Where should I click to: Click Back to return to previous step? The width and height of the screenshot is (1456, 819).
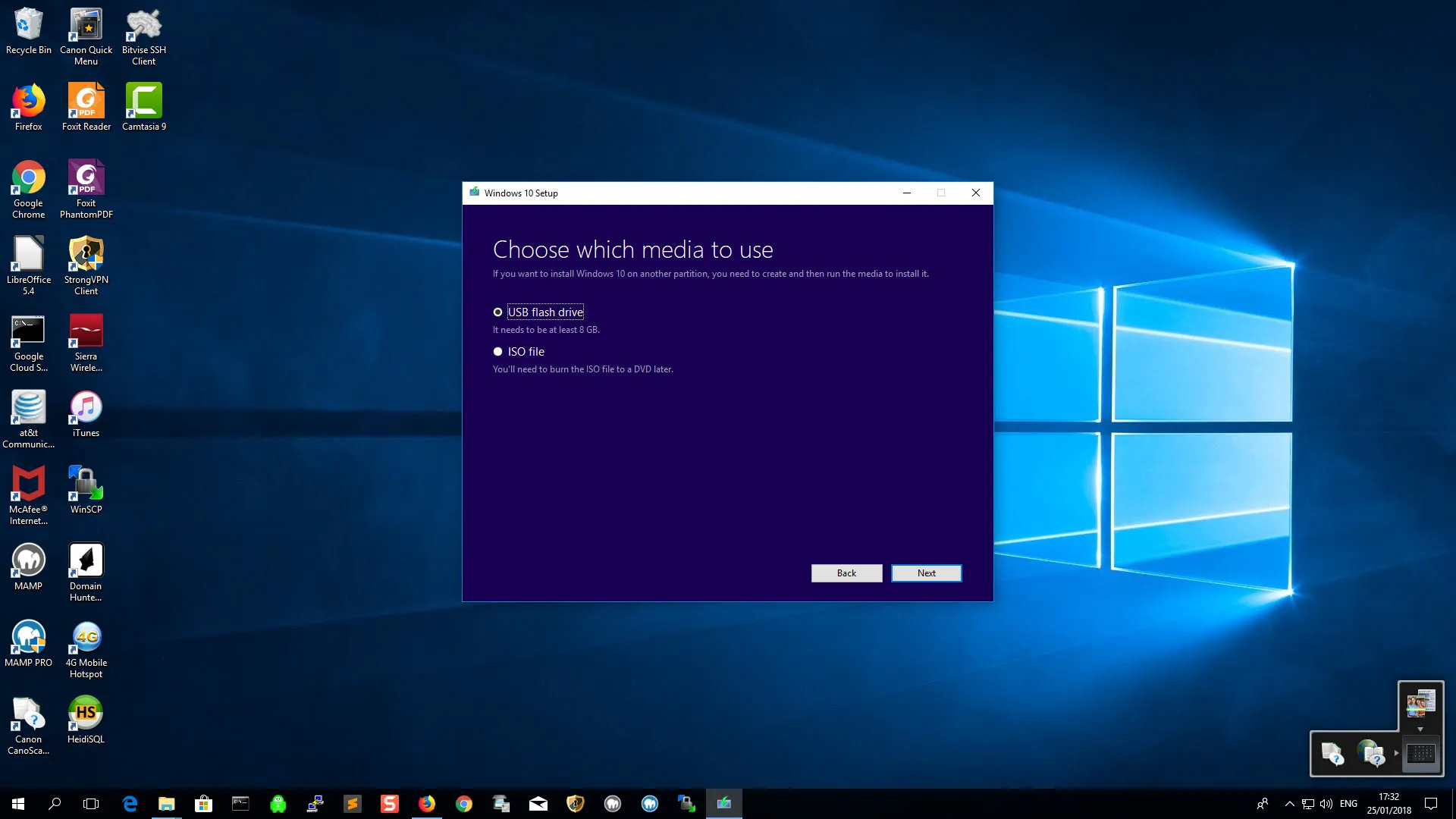pyautogui.click(x=846, y=573)
